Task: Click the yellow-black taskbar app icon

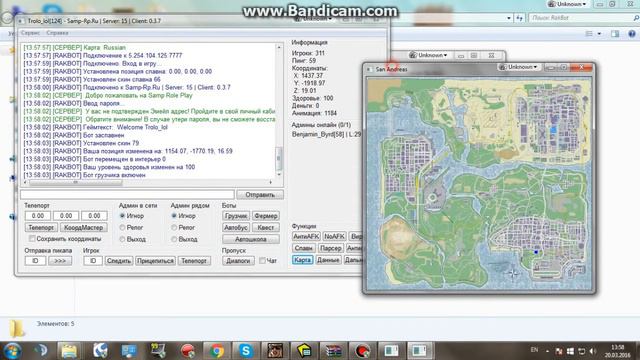Action: pos(304,351)
